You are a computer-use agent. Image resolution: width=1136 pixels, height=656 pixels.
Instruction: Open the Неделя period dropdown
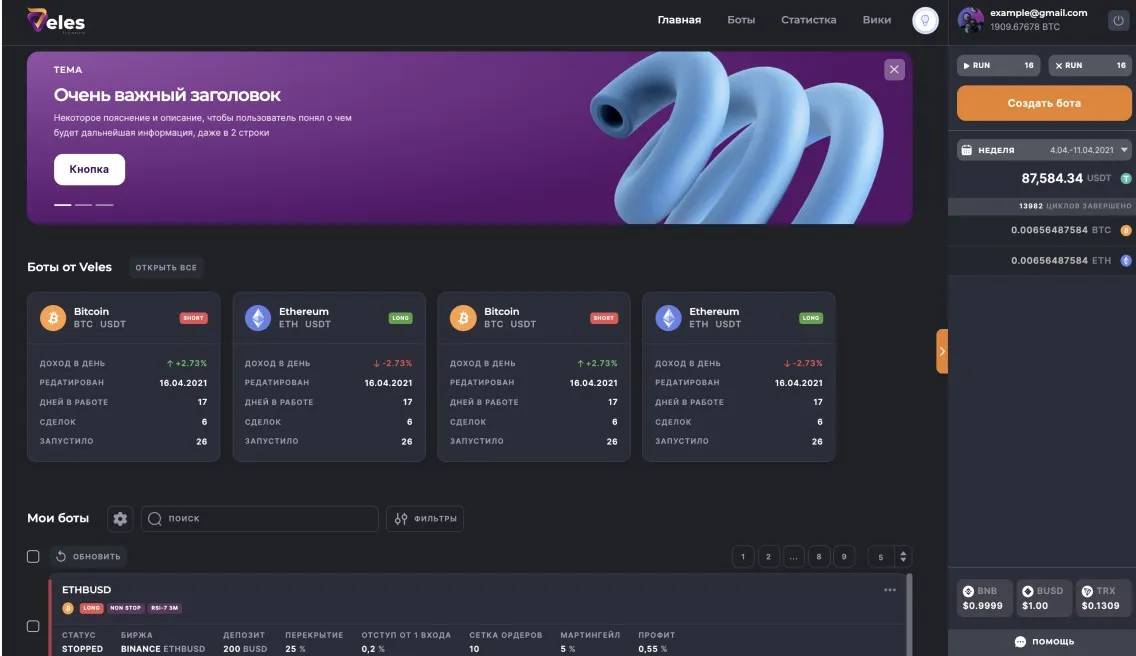[1043, 150]
